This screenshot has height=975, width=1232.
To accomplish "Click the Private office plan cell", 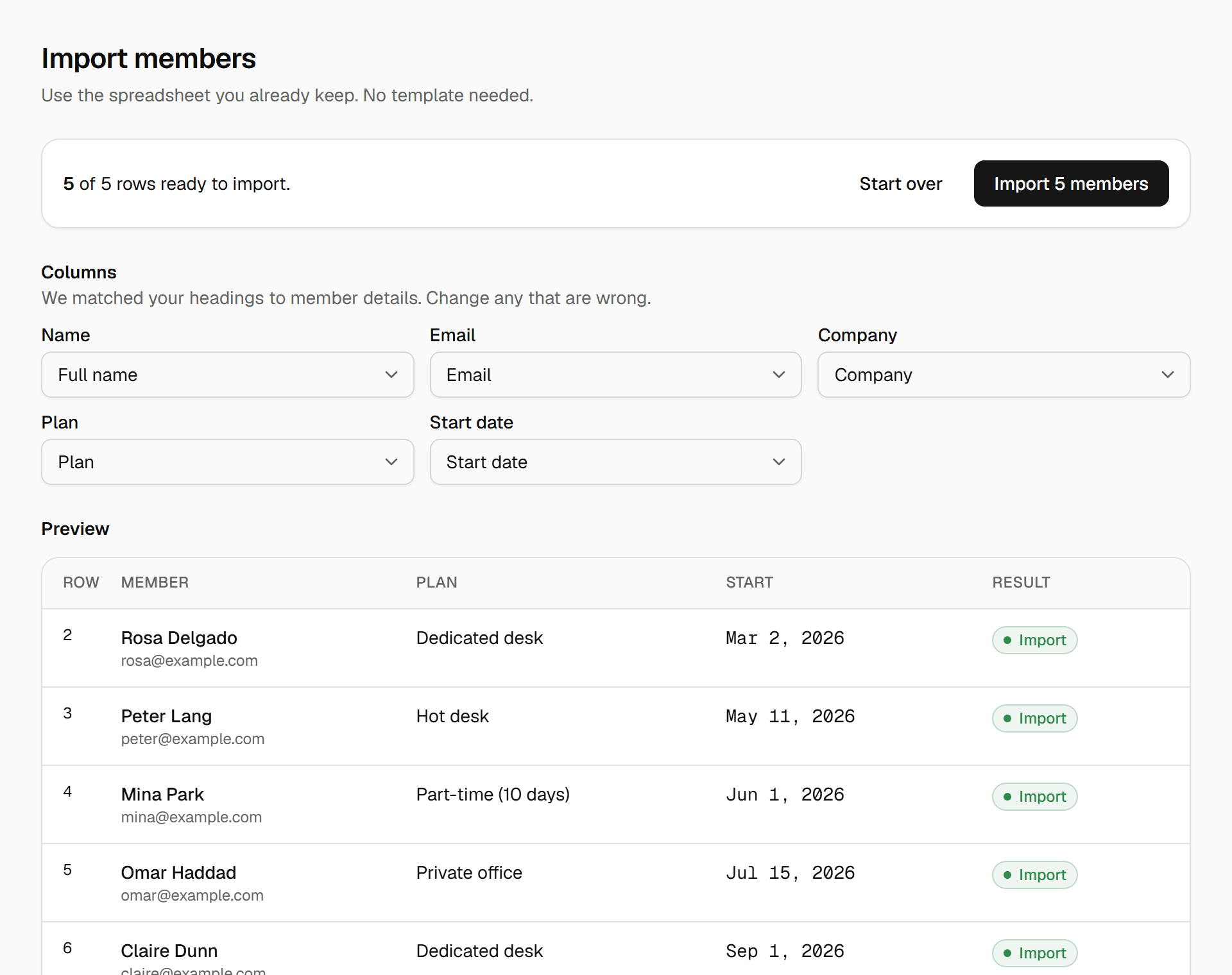I will 469,872.
